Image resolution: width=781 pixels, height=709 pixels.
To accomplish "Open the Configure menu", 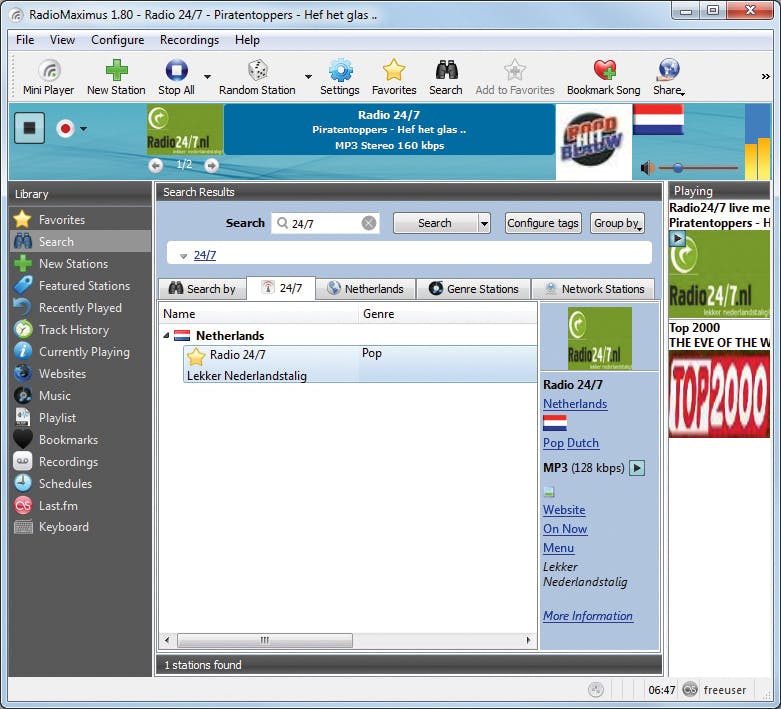I will click(x=118, y=40).
